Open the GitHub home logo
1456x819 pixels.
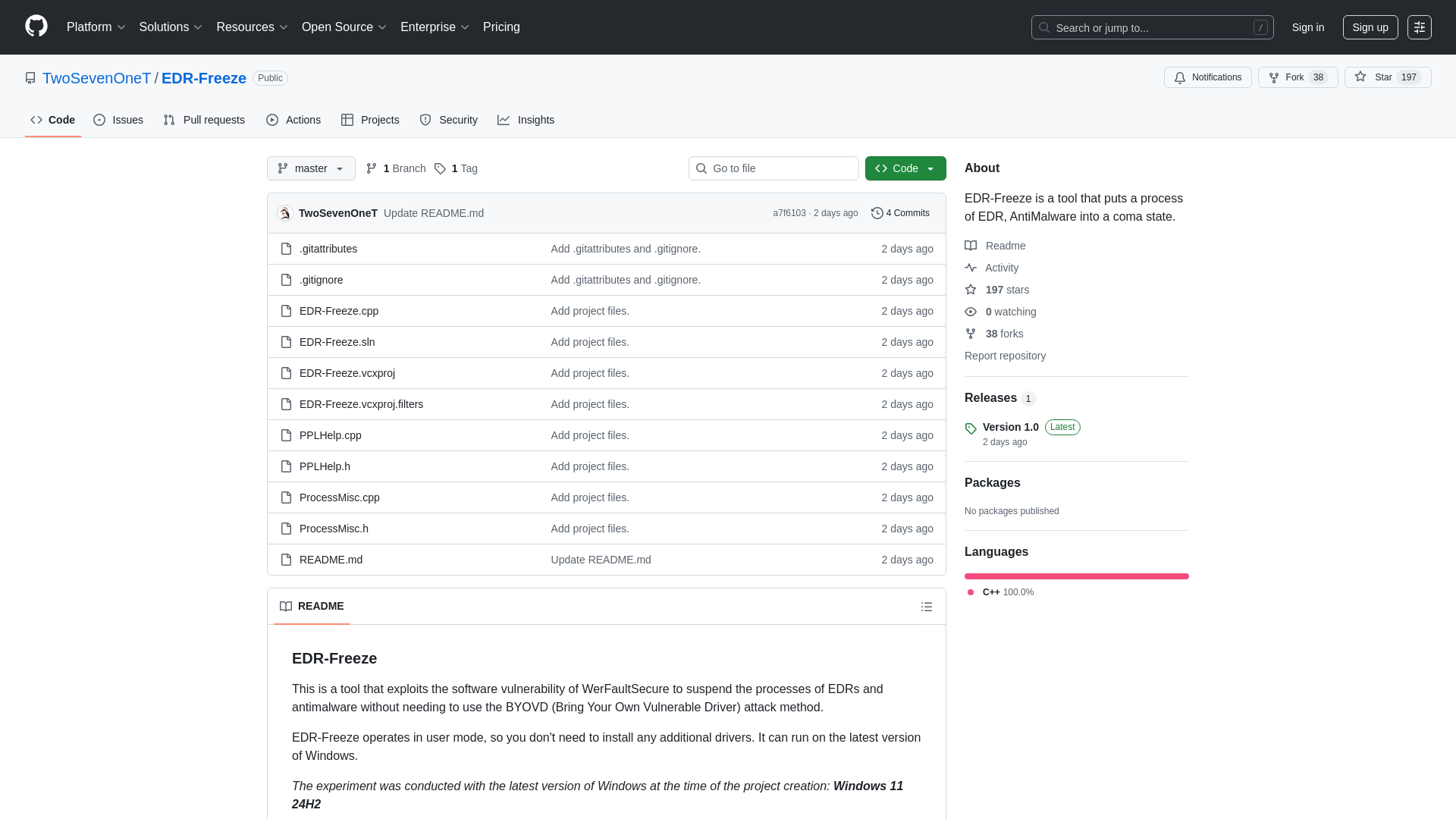pyautogui.click(x=36, y=27)
